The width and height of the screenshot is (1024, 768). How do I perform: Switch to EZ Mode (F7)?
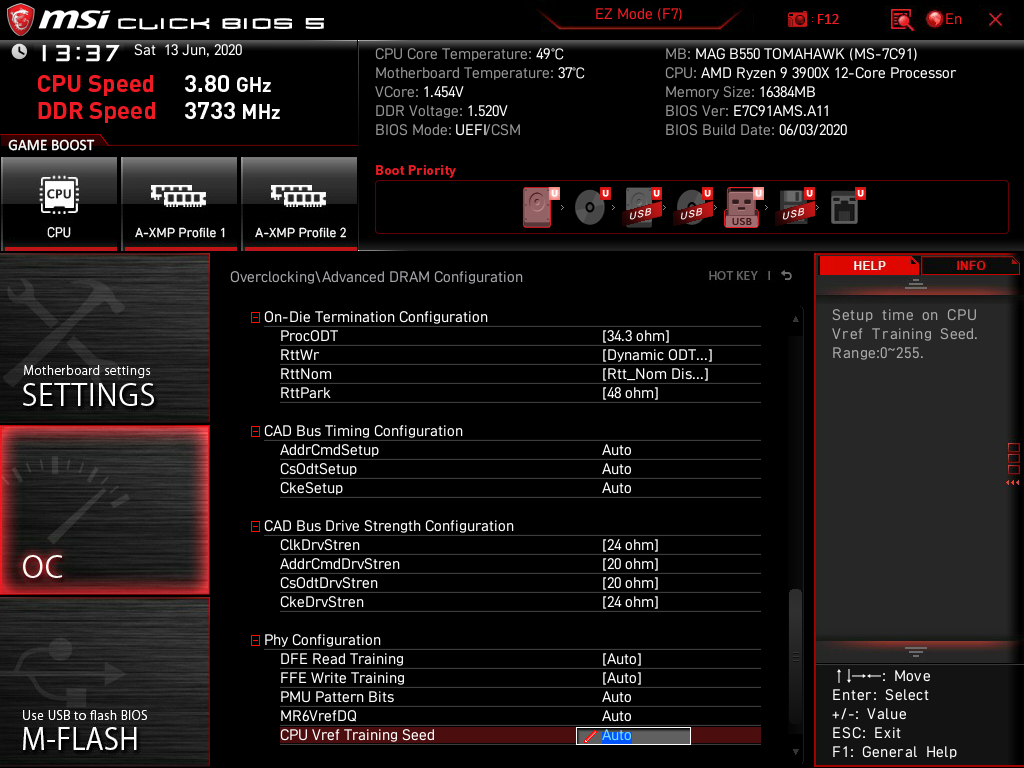(638, 14)
